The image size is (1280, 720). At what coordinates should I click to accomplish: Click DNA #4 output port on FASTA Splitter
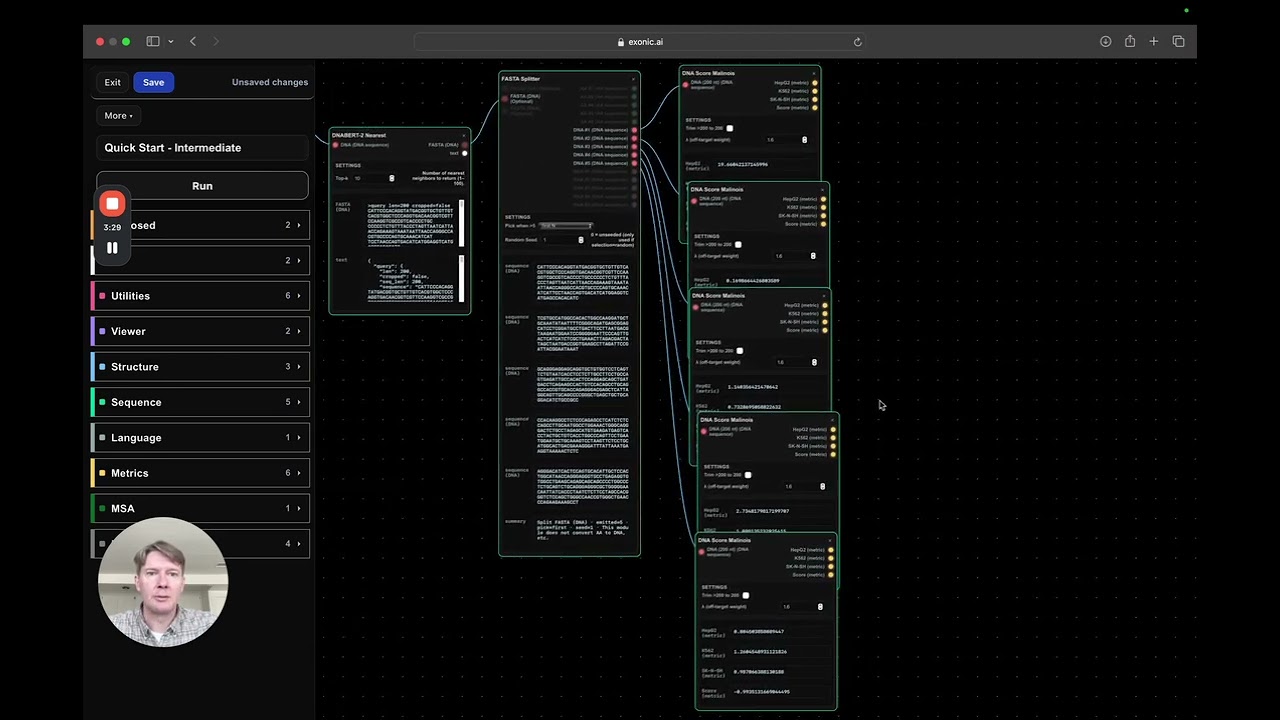point(635,155)
